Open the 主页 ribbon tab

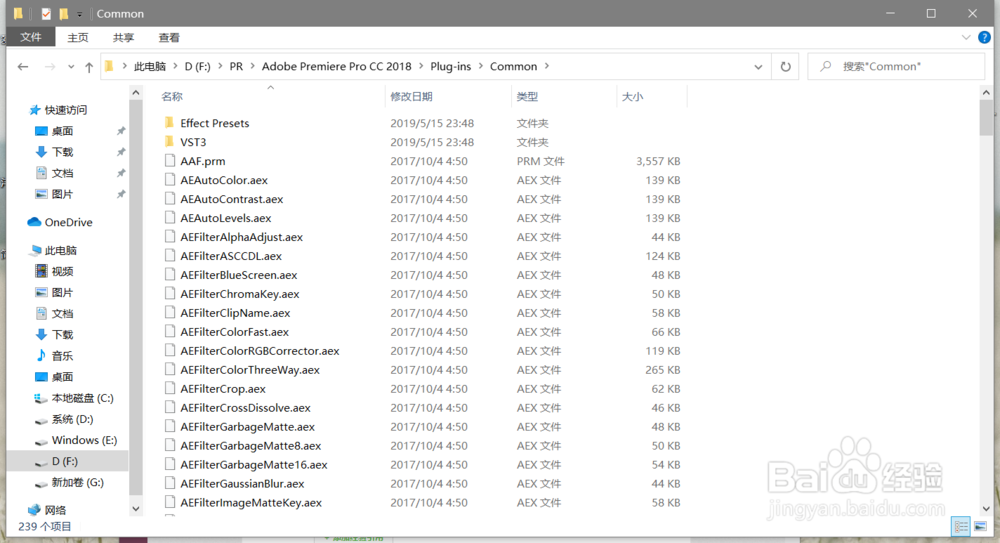(x=78, y=38)
